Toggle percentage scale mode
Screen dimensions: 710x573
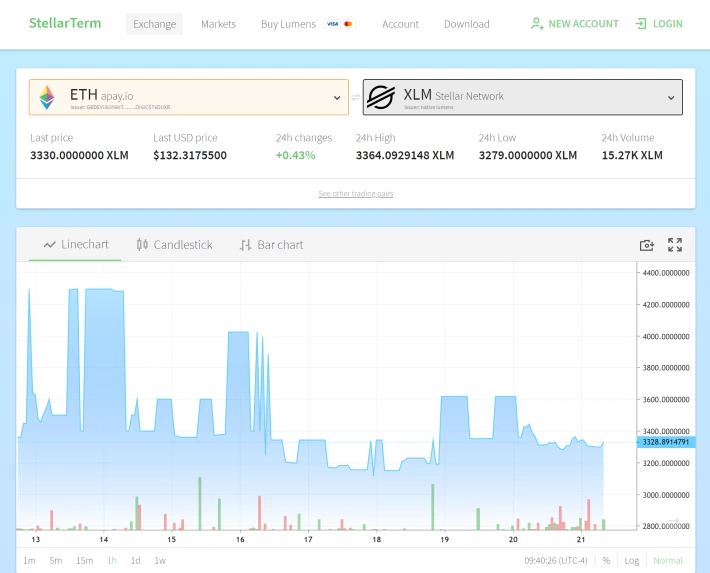[x=606, y=560]
